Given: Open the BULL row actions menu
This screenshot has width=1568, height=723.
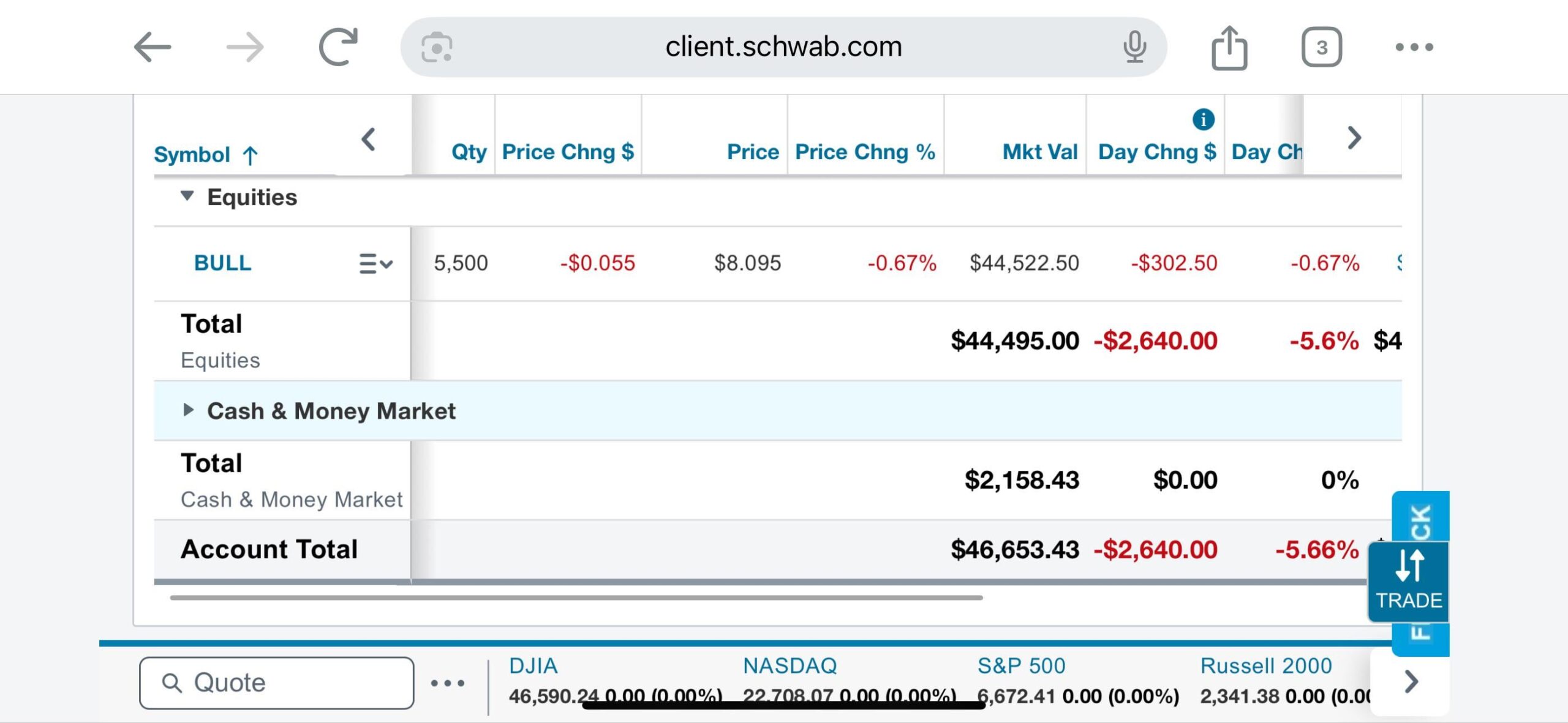Looking at the screenshot, I should (x=375, y=264).
